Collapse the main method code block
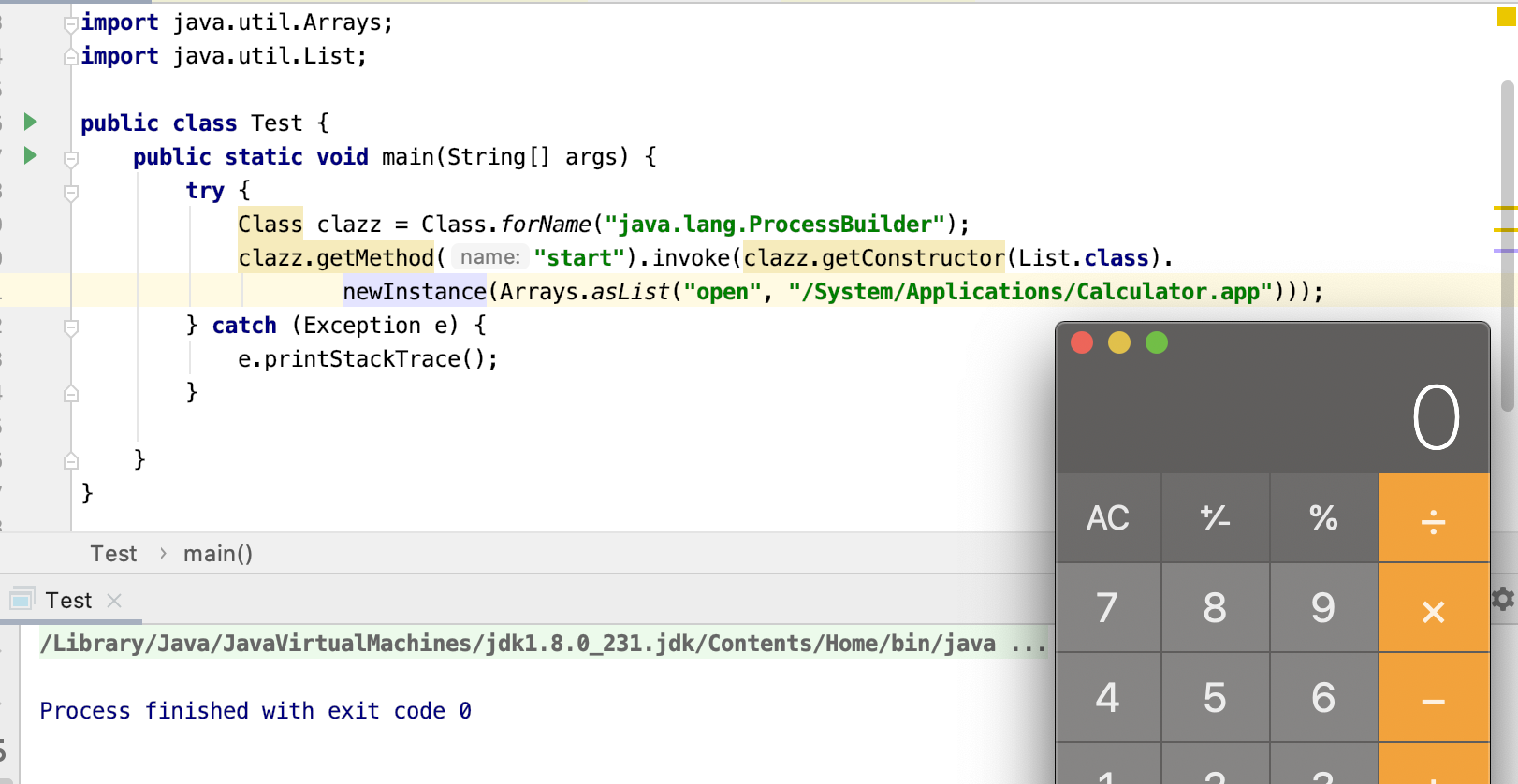Viewport: 1518px width, 784px height. click(71, 159)
